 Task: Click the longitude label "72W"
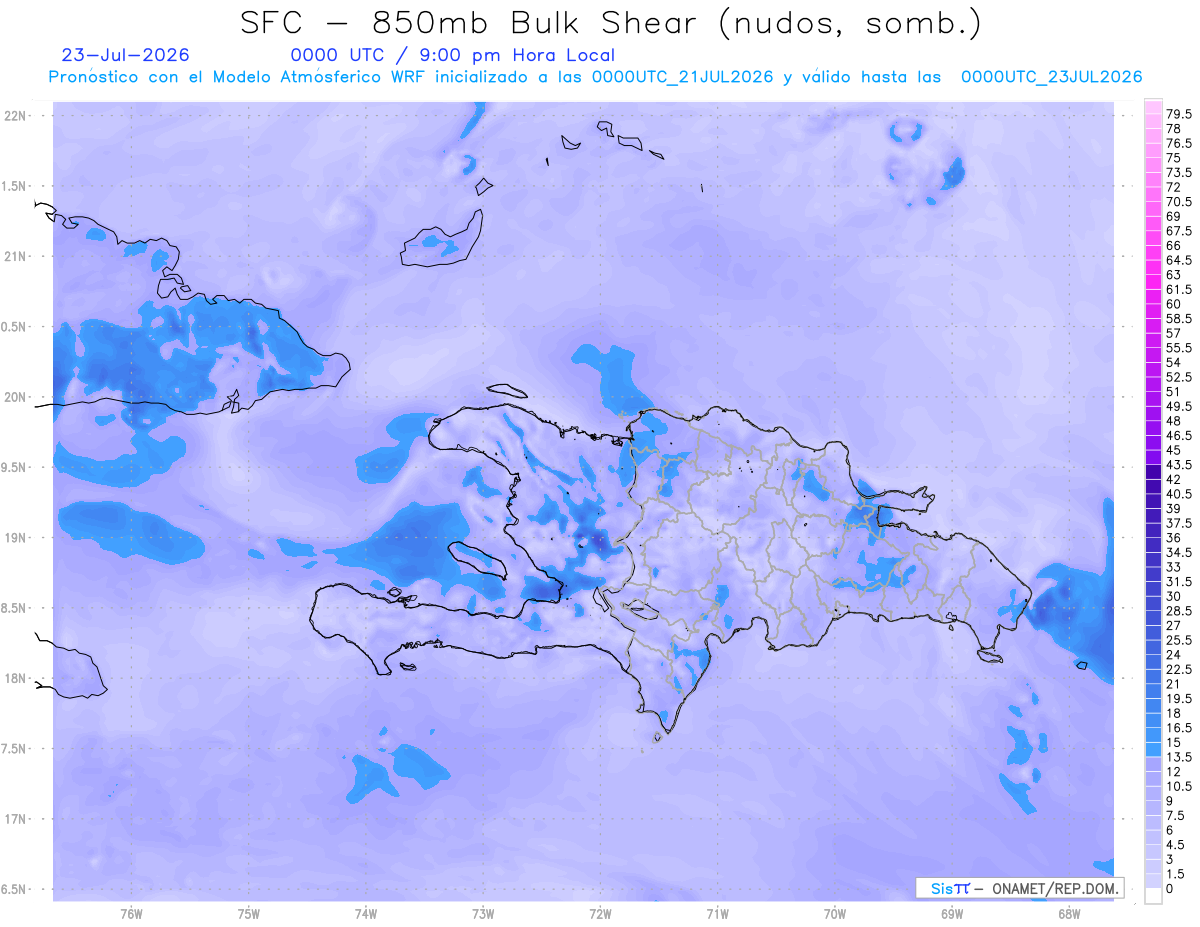click(x=600, y=914)
